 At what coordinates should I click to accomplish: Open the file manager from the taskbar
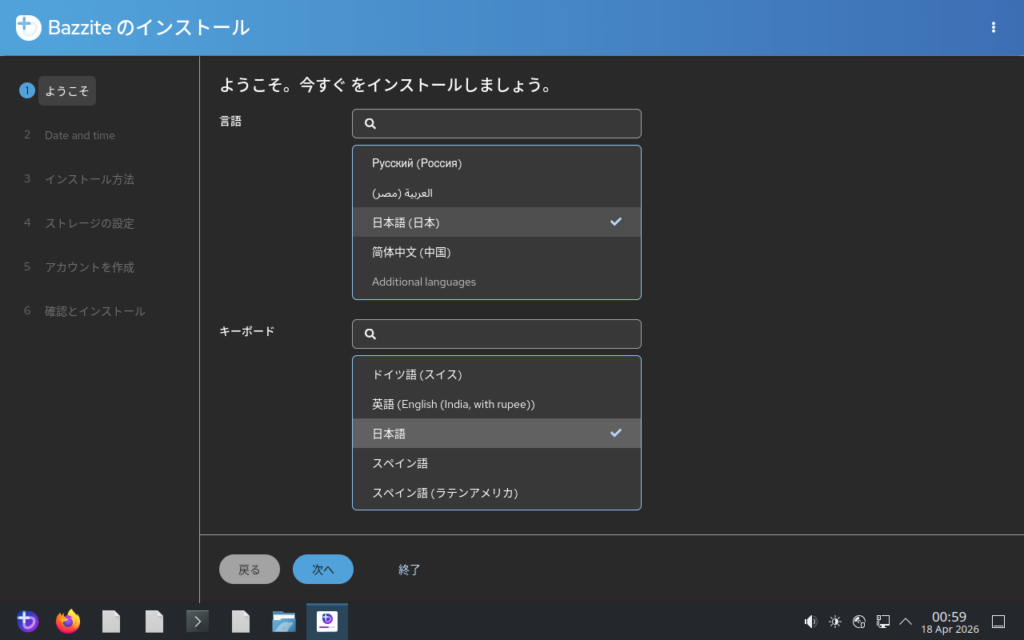coord(284,622)
